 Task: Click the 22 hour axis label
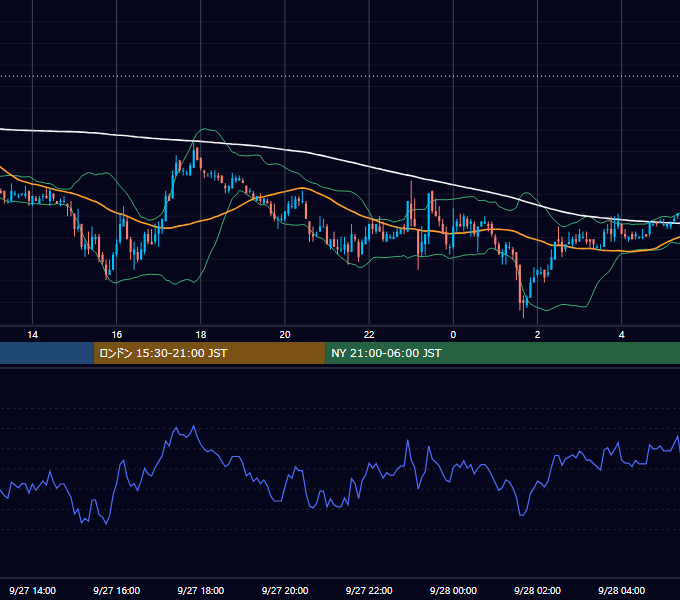point(369,335)
